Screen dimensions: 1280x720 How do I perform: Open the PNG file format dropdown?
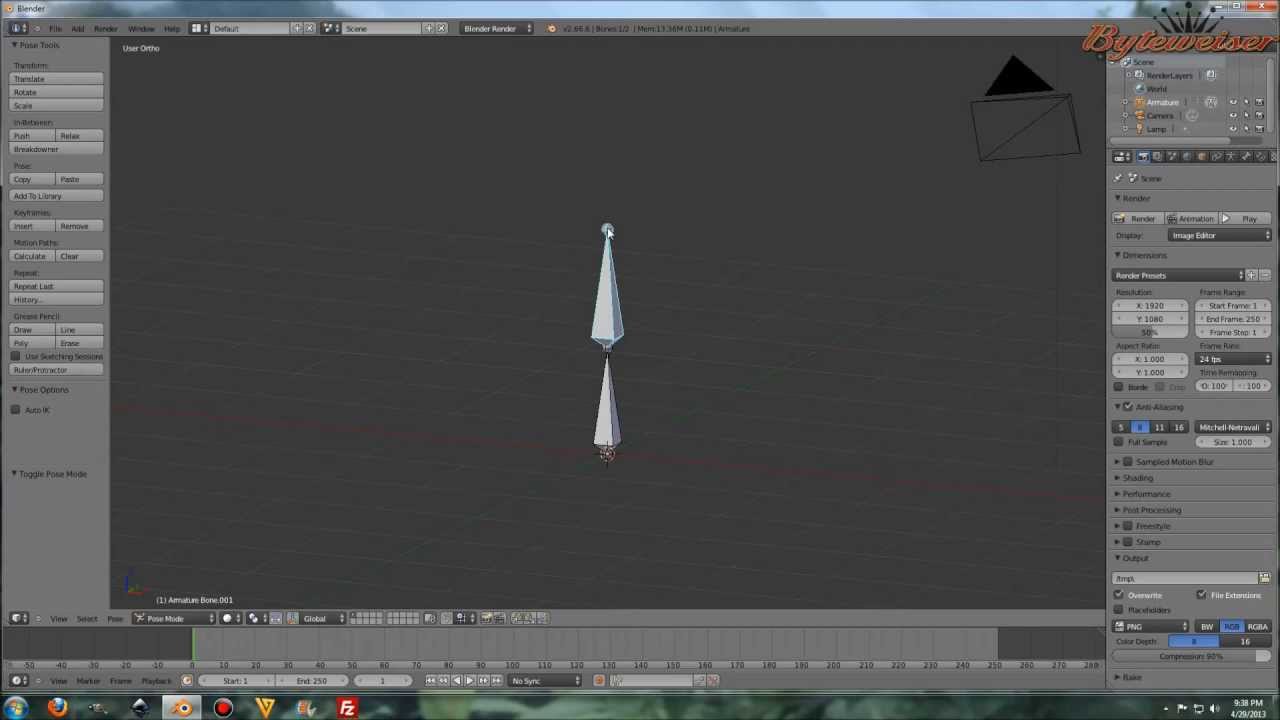pos(1151,627)
